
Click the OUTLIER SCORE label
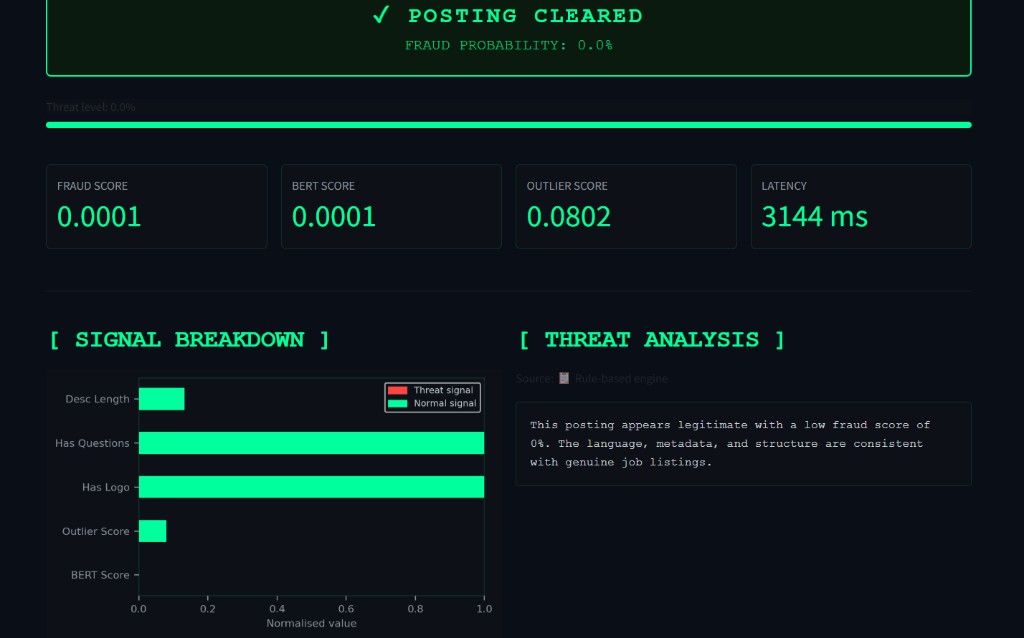click(567, 186)
